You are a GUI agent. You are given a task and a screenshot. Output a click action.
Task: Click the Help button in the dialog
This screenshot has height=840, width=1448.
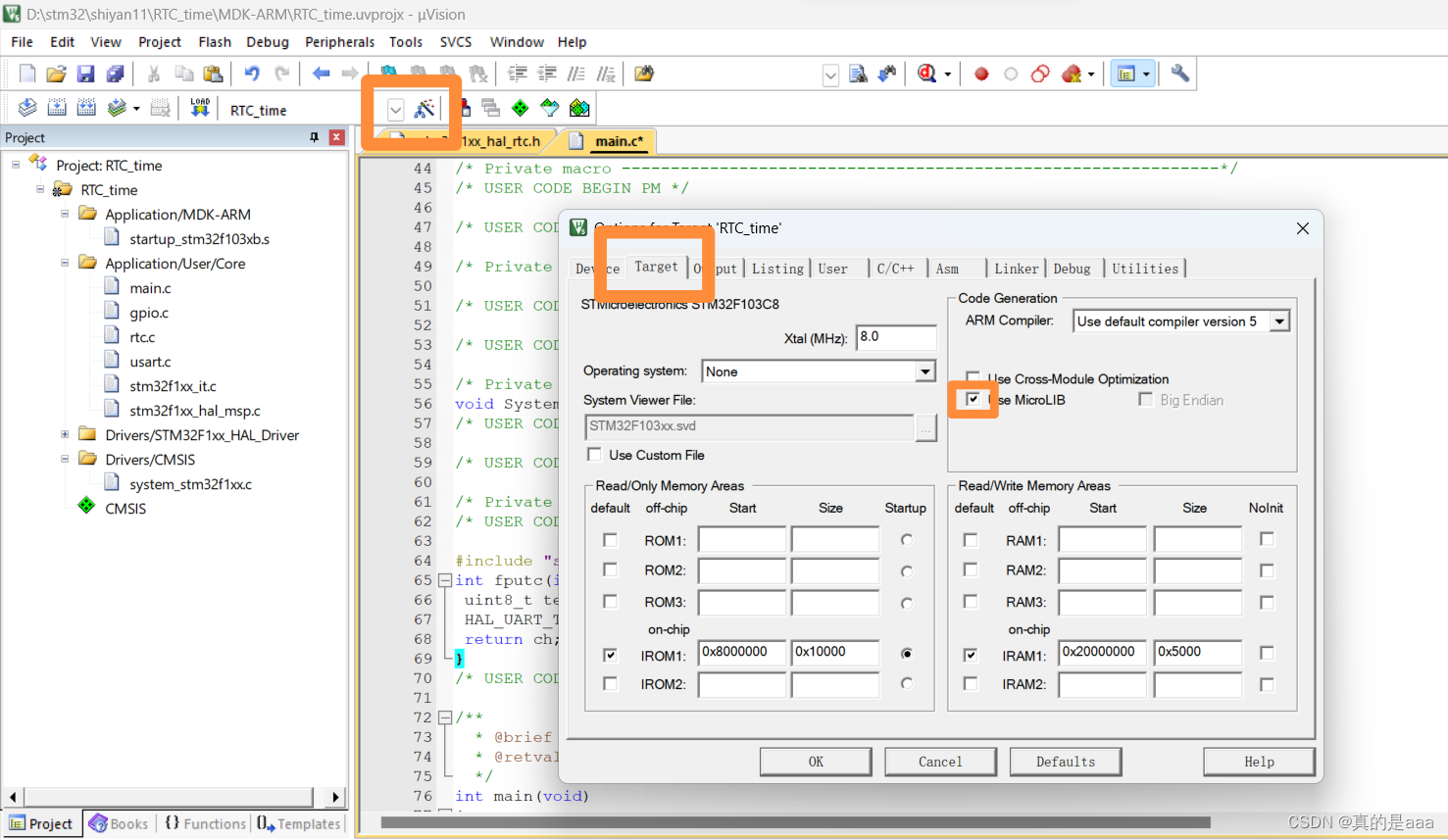click(1259, 762)
